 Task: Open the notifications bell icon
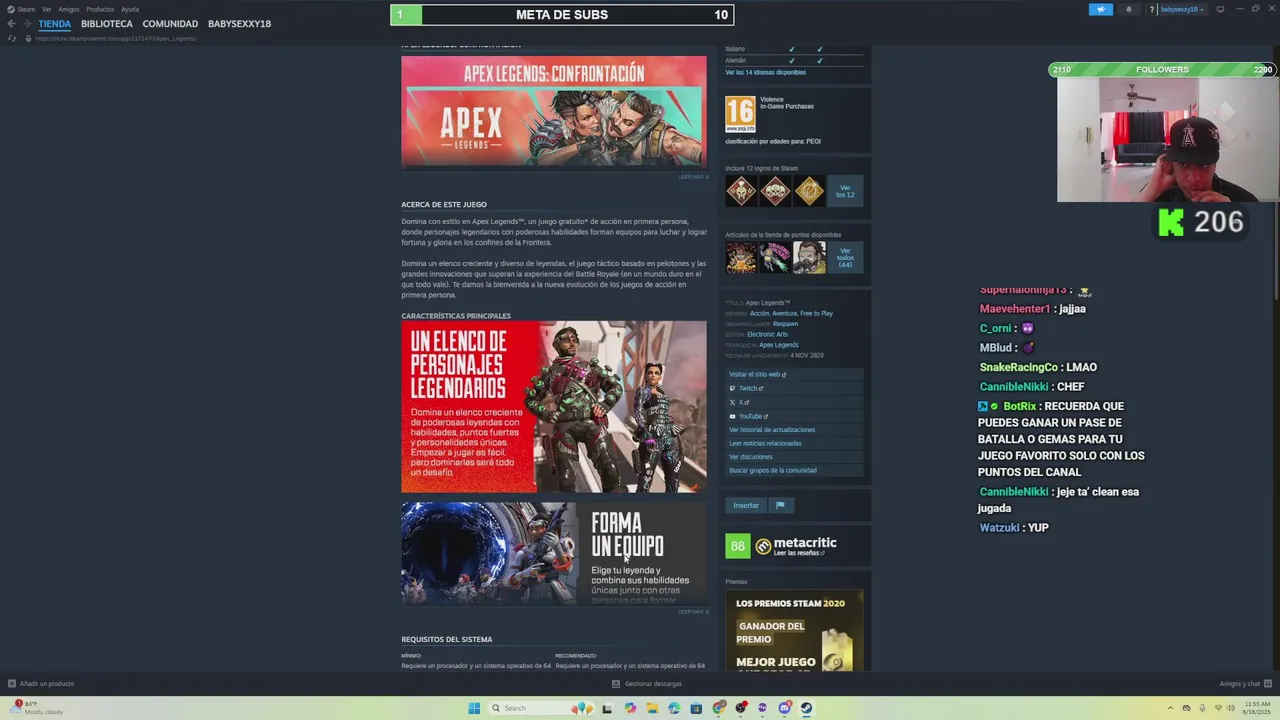pos(1129,9)
